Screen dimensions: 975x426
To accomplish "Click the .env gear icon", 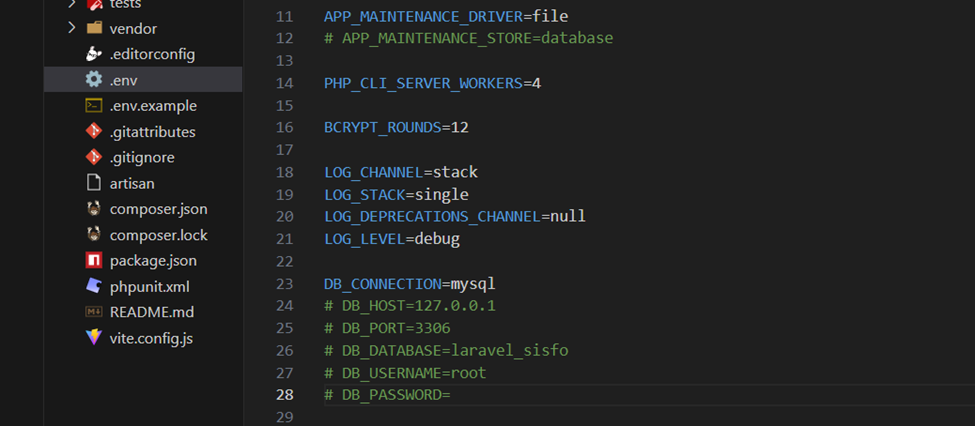I will [x=94, y=80].
